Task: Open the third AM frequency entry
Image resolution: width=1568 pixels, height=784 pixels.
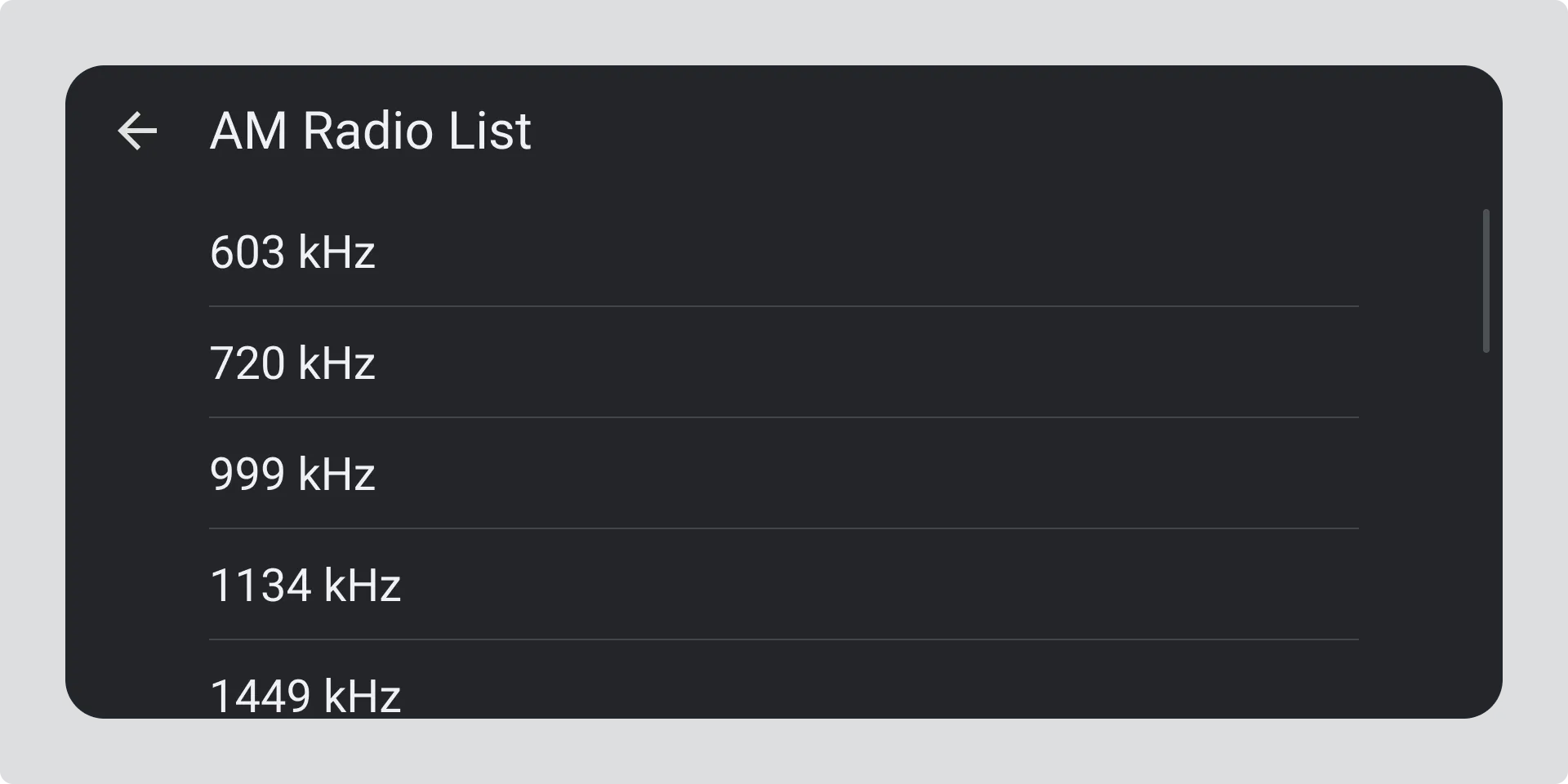Action: [292, 474]
